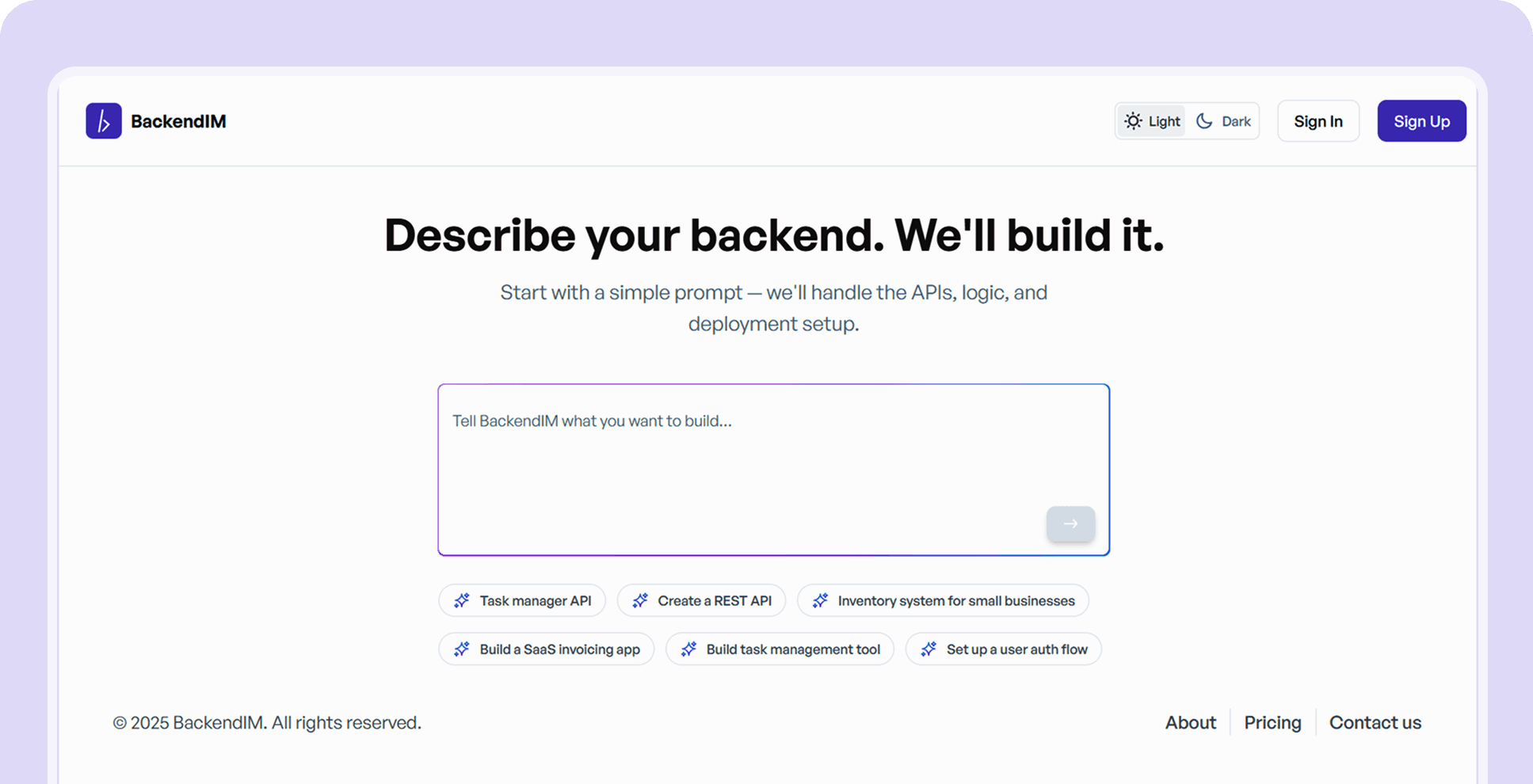The height and width of the screenshot is (784, 1533).
Task: Select the Build a SaaS invoicing app suggestion
Action: coord(547,649)
